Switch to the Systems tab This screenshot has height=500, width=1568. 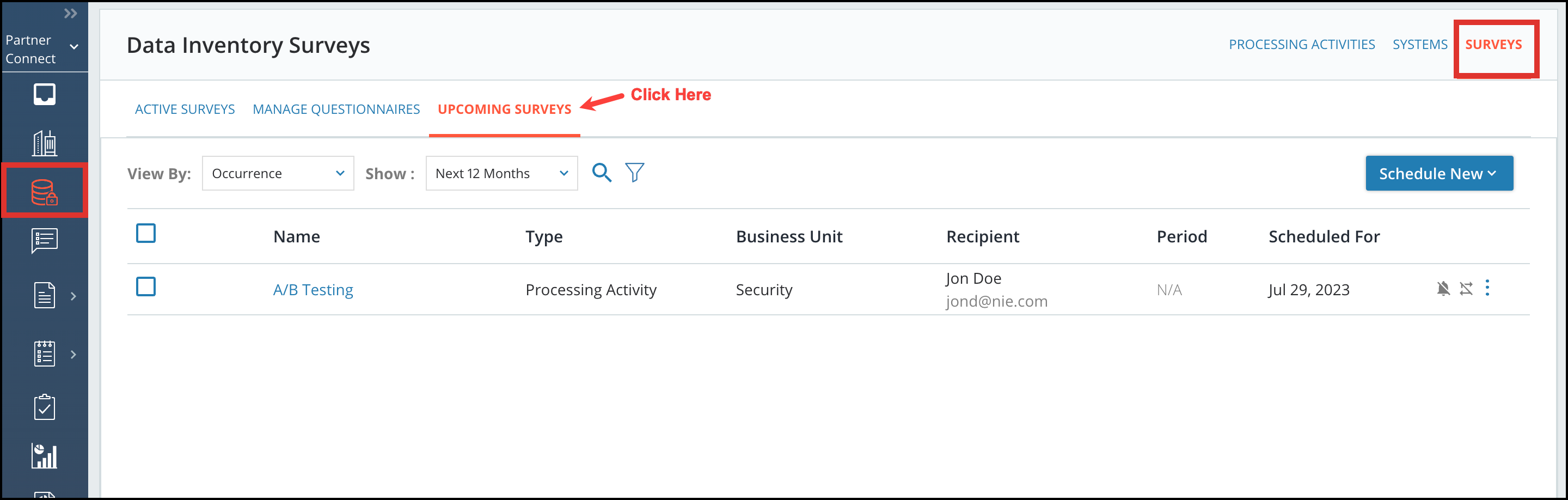click(x=1419, y=45)
